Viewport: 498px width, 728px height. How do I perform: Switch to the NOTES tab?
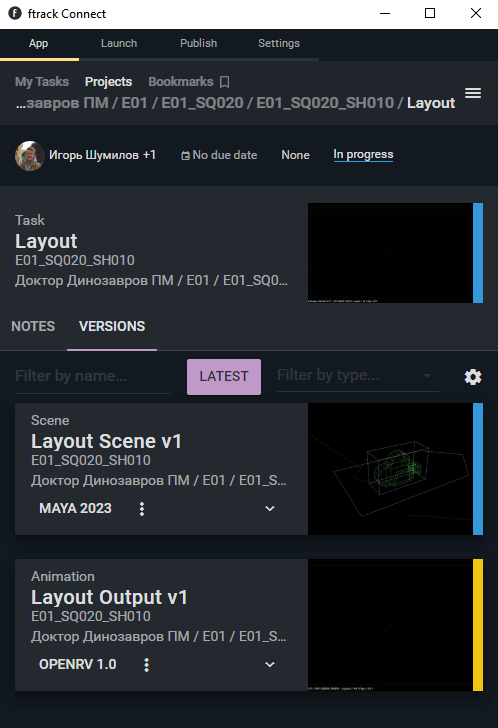tap(33, 326)
